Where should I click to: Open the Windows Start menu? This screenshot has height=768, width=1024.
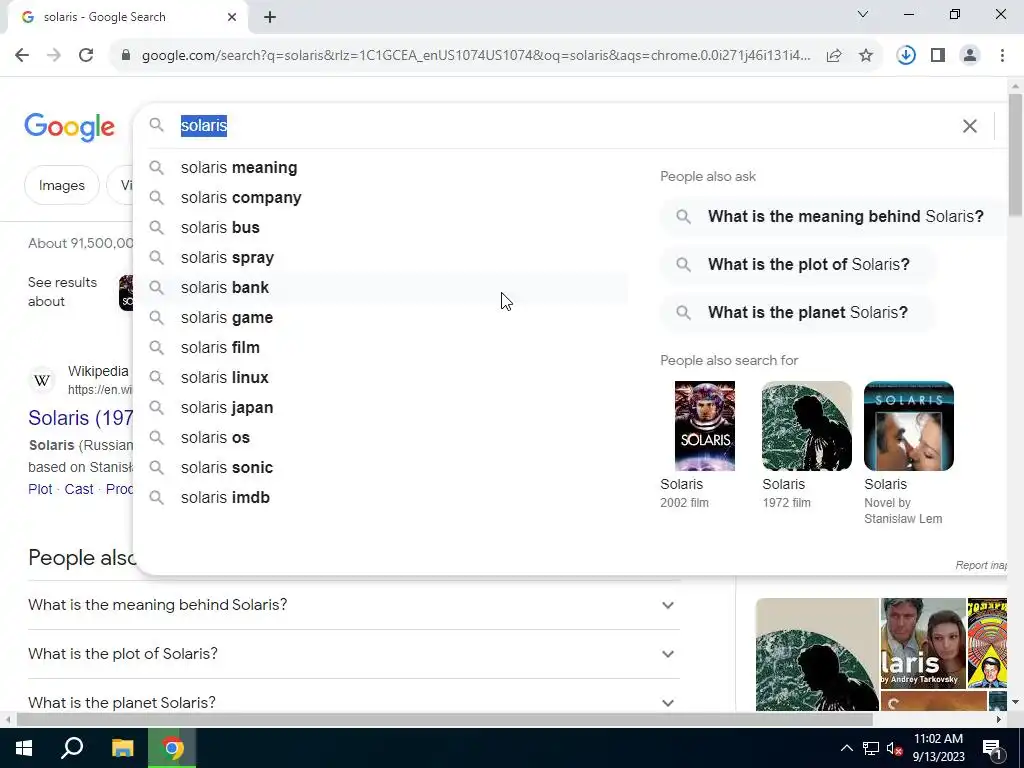[24, 748]
